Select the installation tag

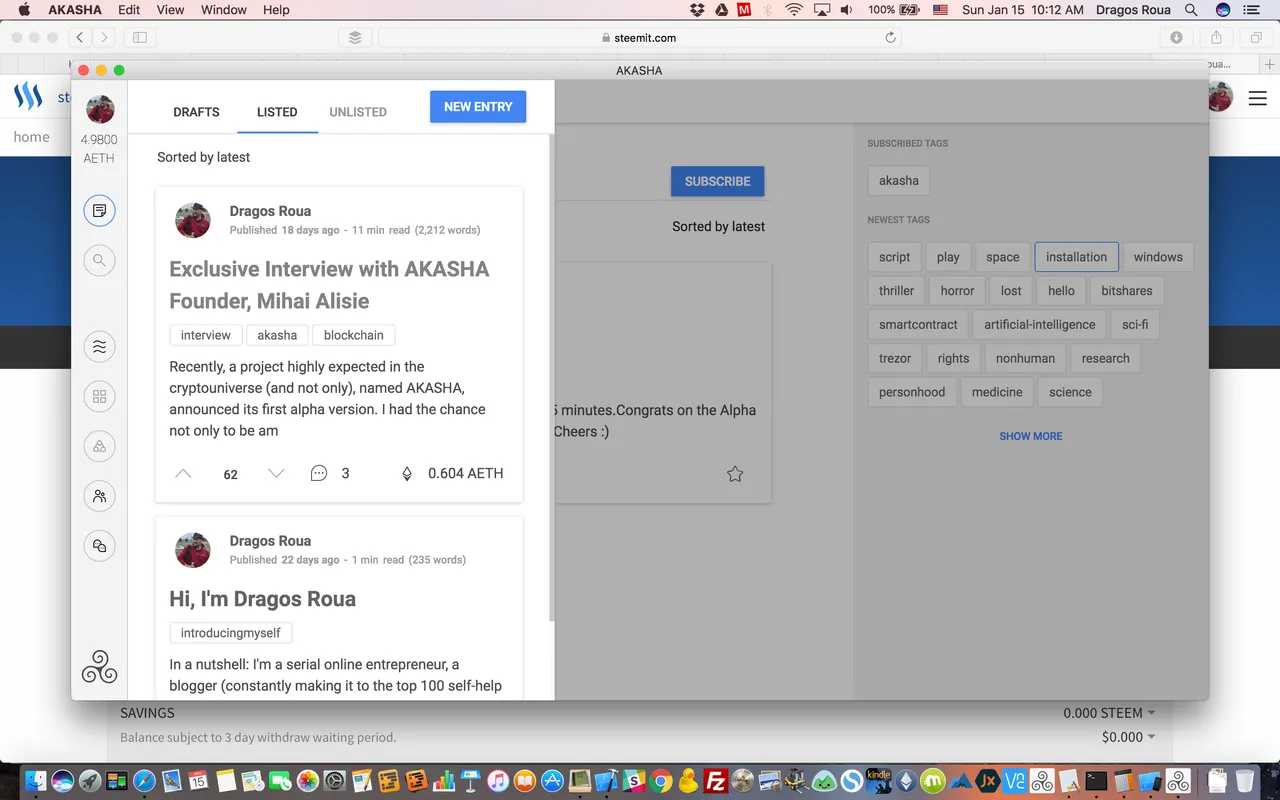point(1076,257)
